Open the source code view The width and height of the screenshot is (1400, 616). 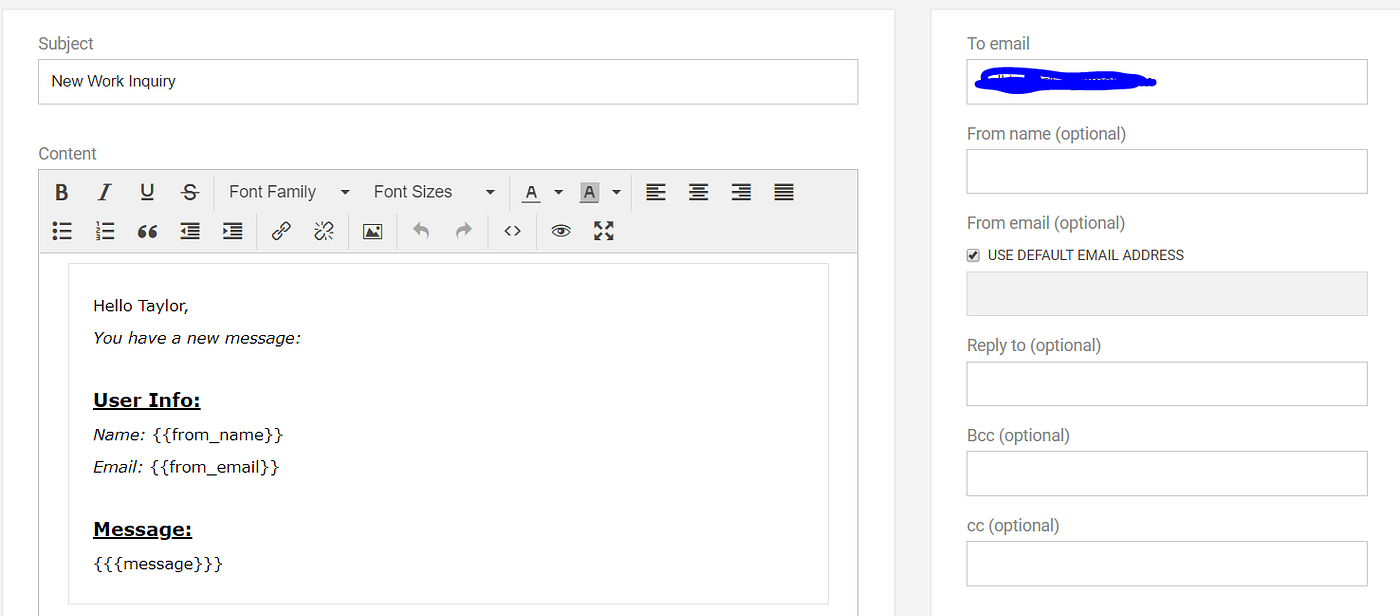pyautogui.click(x=512, y=231)
